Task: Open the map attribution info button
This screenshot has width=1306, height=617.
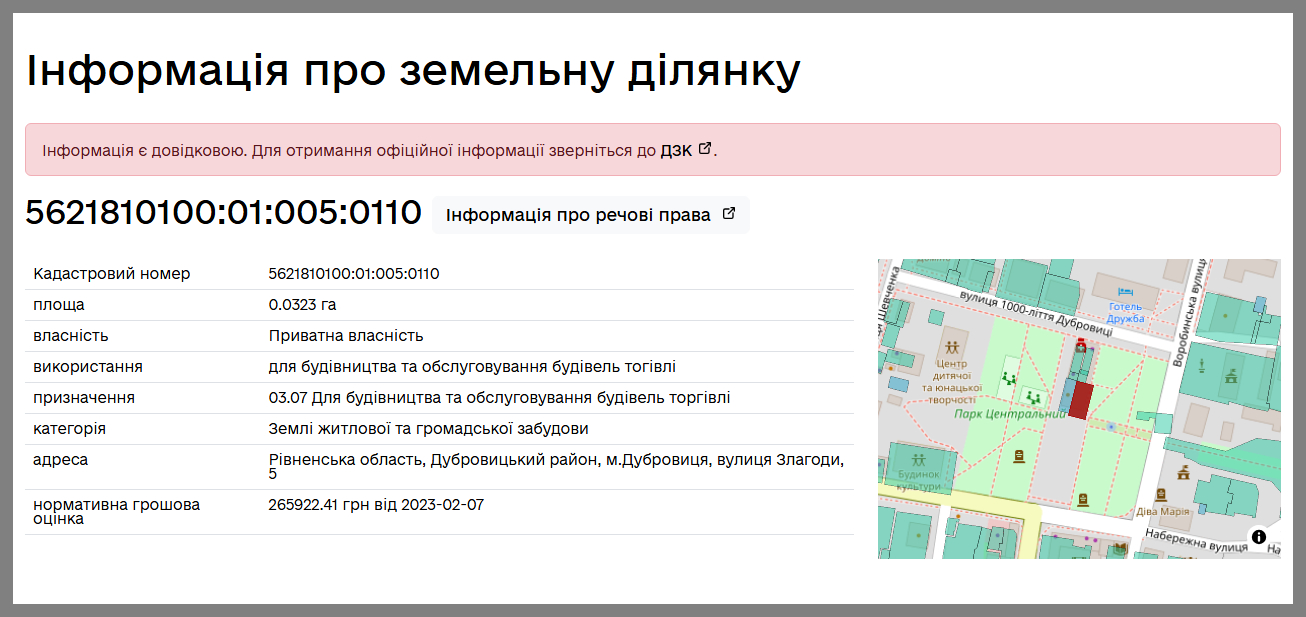Action: click(x=1258, y=536)
